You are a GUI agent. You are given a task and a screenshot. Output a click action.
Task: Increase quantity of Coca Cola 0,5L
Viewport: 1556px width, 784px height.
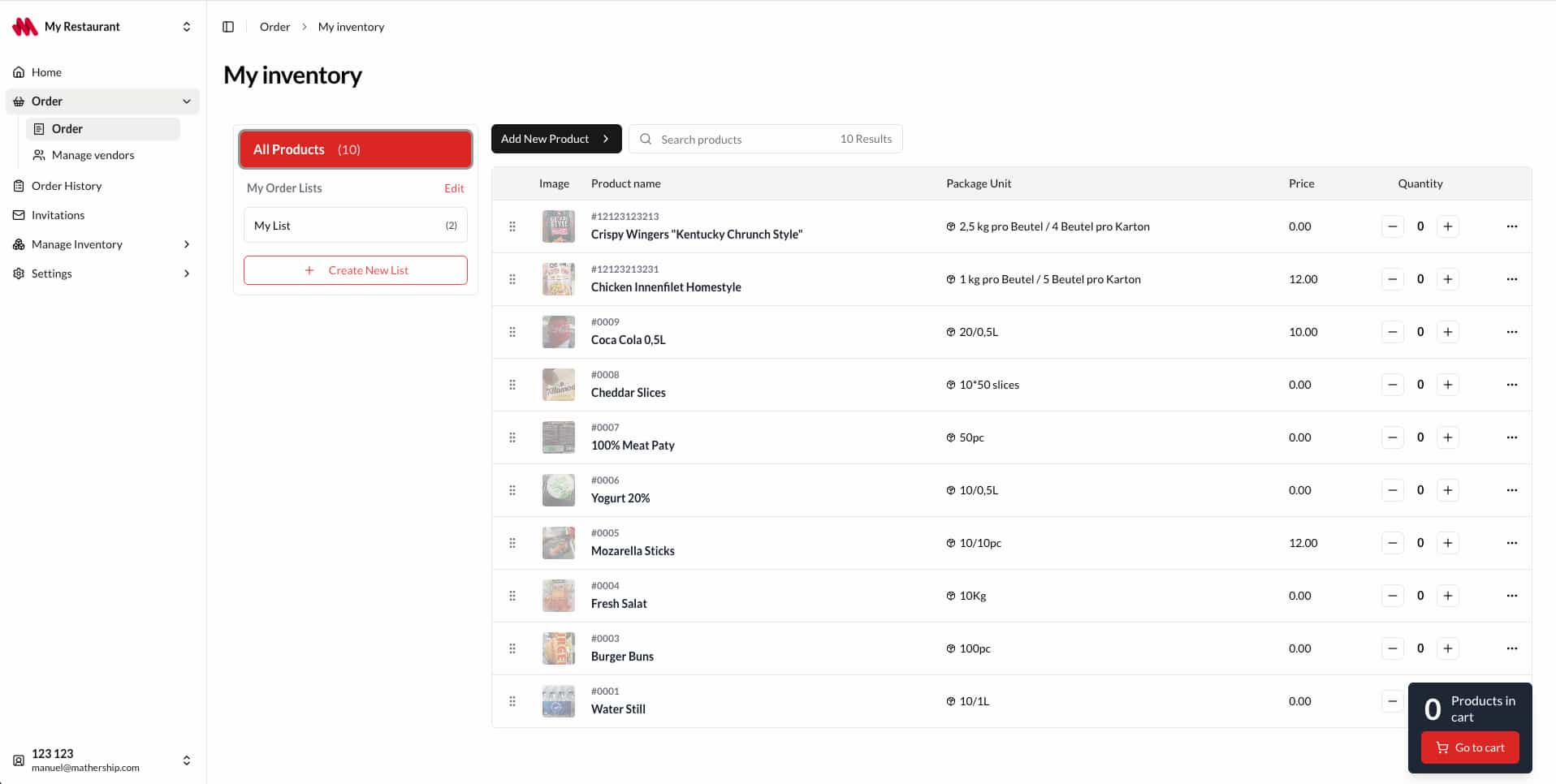1448,332
